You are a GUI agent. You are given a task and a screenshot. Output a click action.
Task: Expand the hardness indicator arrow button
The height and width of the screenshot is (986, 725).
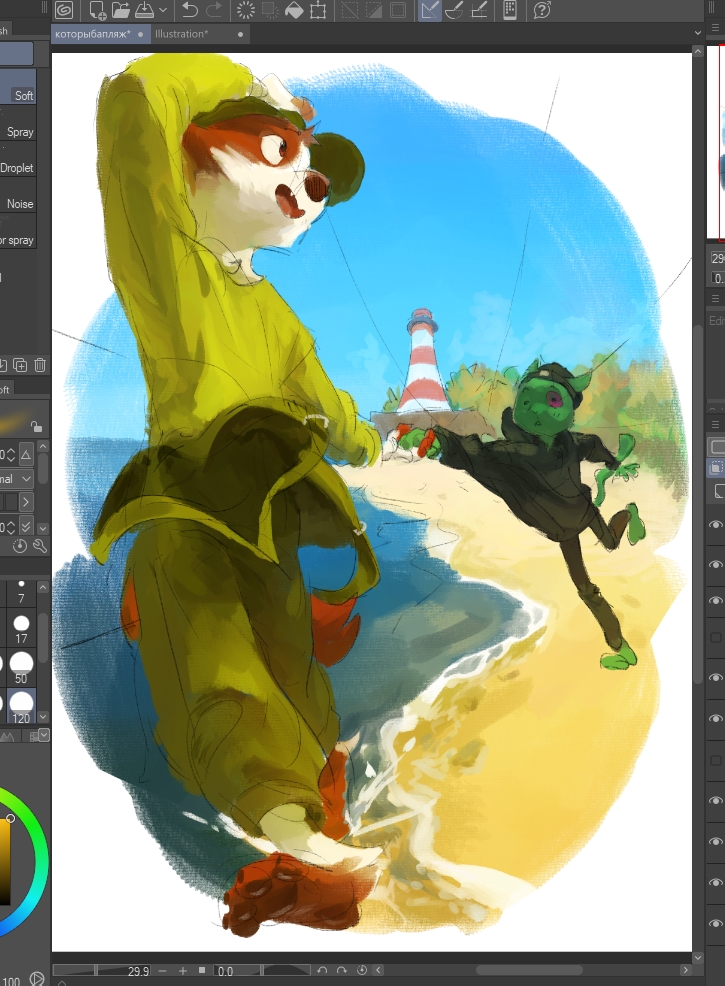point(26,502)
